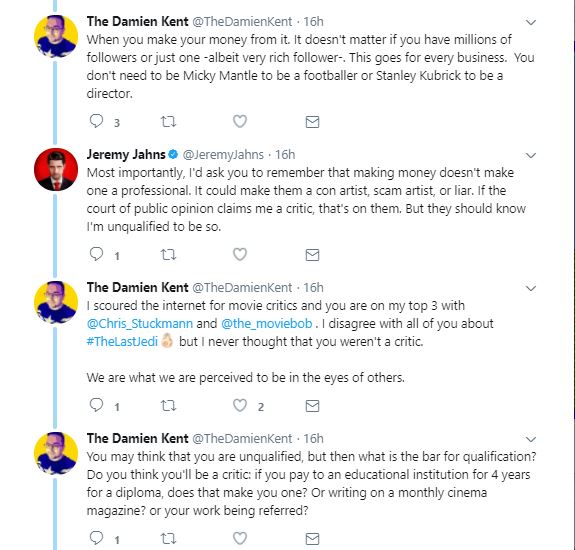This screenshot has width=575, height=550.
Task: Reply to the bar for qualification tweet
Action: pyautogui.click(x=96, y=538)
